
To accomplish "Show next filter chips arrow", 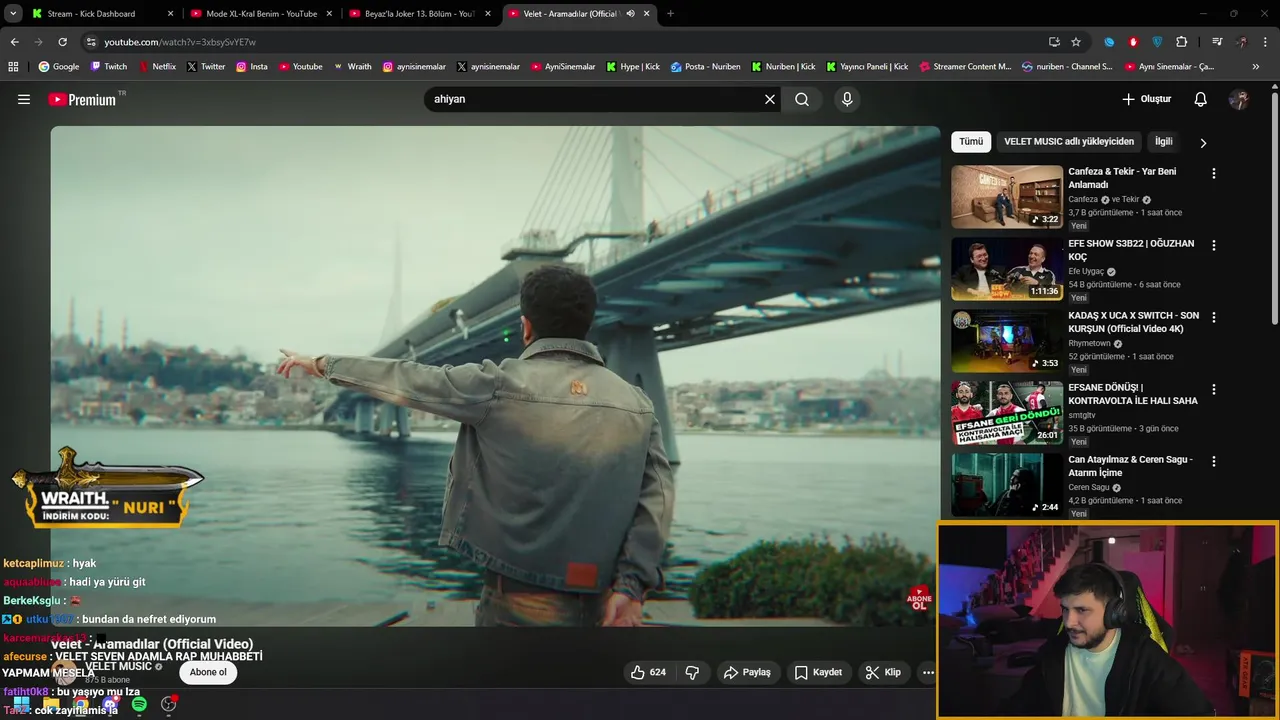I will [x=1203, y=142].
